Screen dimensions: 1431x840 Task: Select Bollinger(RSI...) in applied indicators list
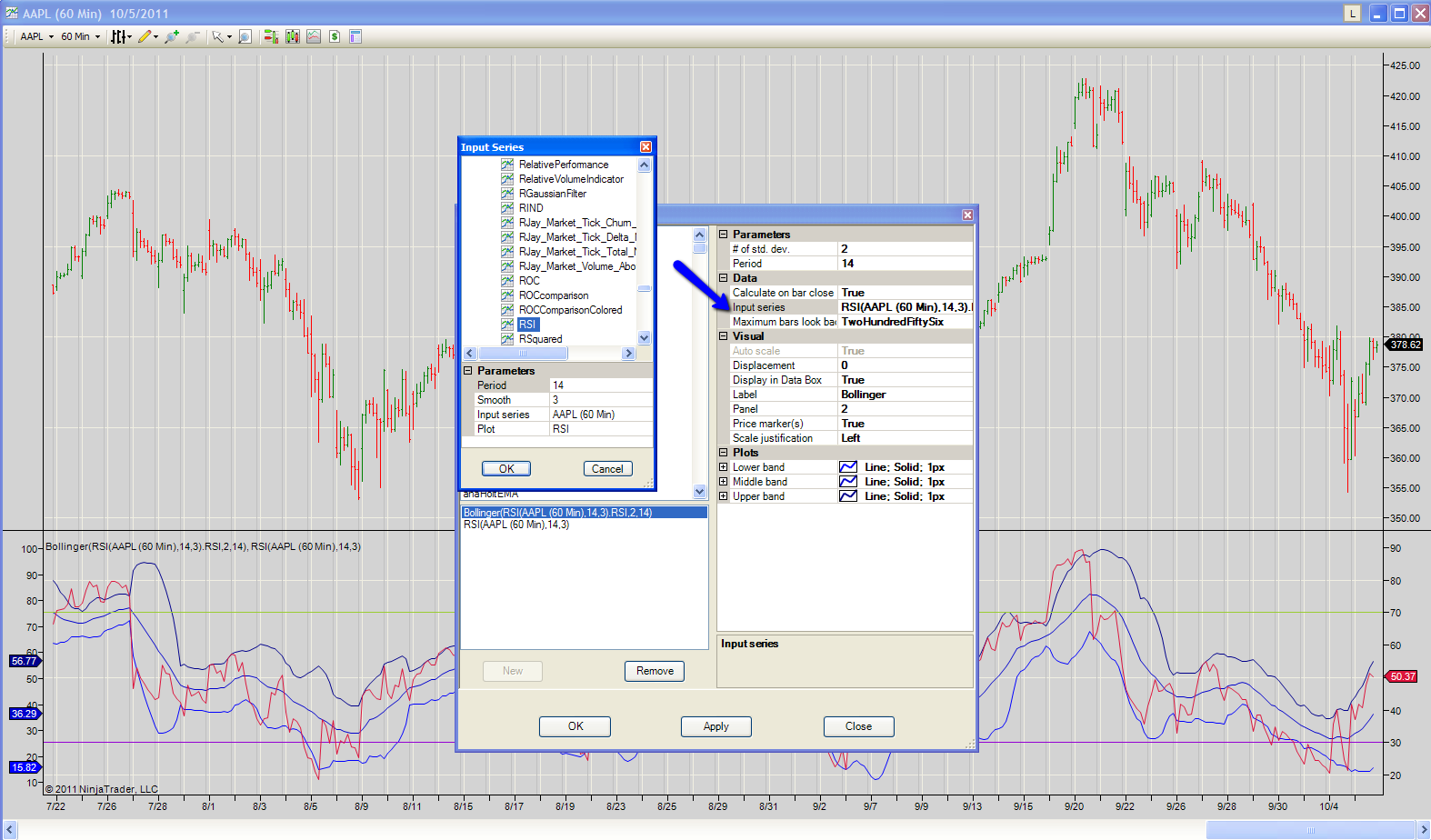click(x=584, y=513)
